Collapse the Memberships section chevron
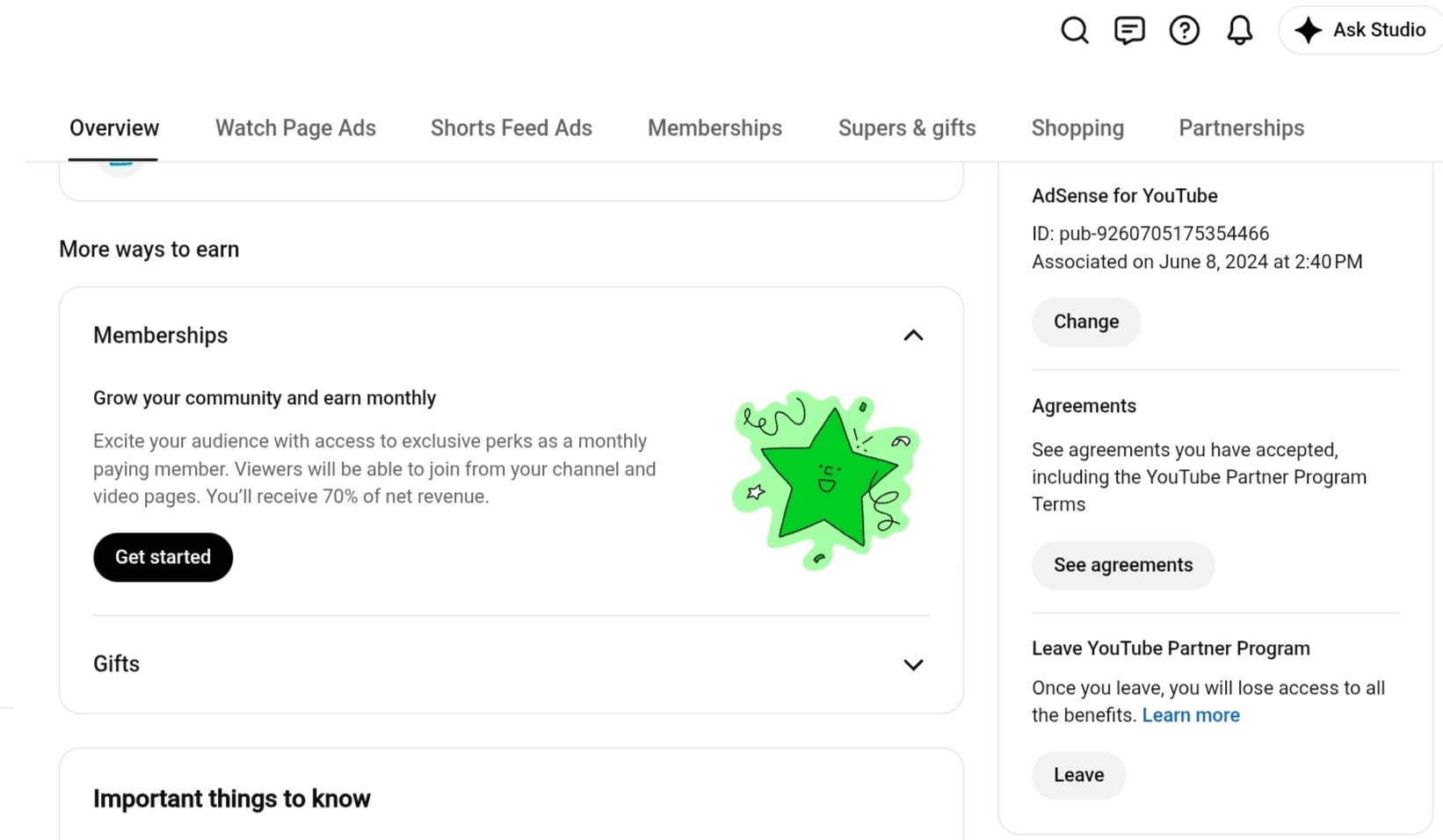 [x=913, y=335]
